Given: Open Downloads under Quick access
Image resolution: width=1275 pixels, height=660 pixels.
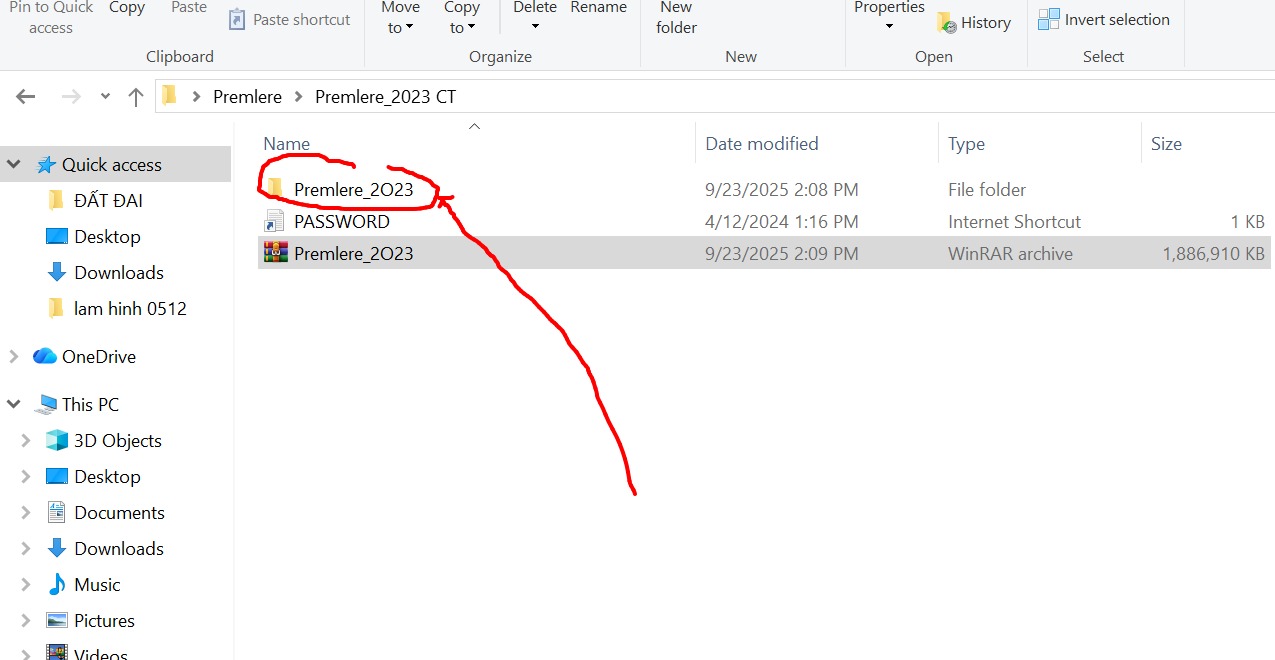Looking at the screenshot, I should (x=118, y=273).
